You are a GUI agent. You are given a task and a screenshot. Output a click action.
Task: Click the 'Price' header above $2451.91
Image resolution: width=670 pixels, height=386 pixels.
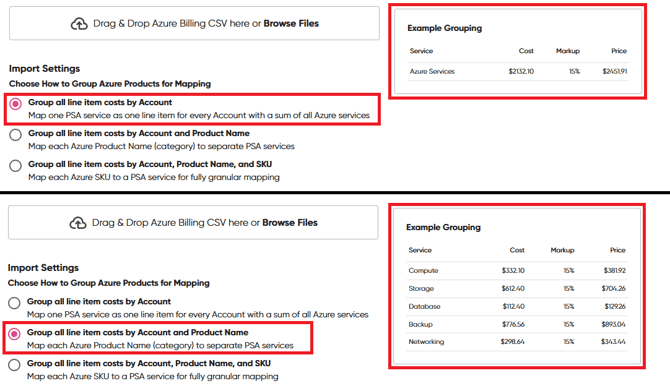point(619,51)
